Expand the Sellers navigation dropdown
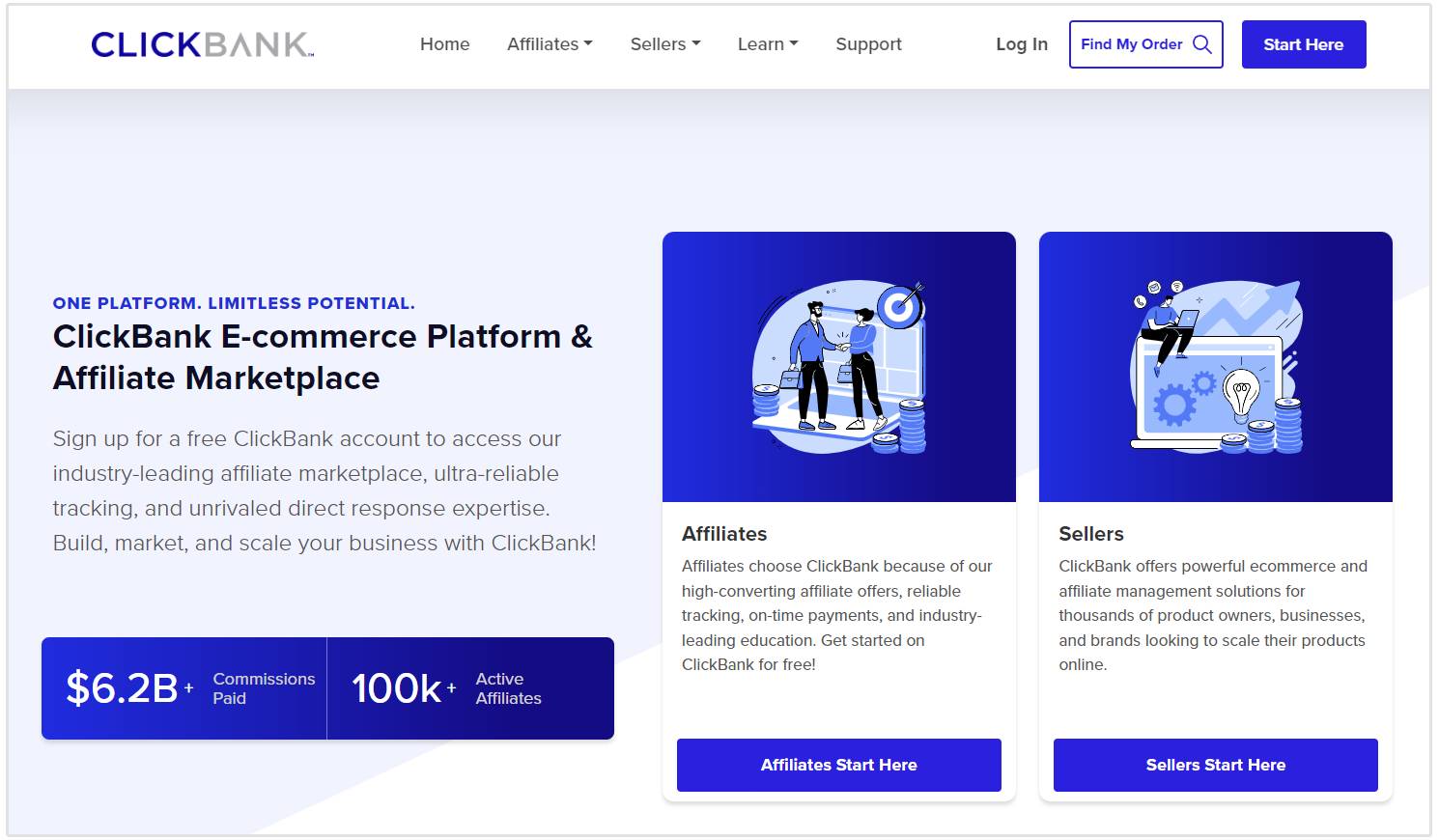 click(664, 44)
